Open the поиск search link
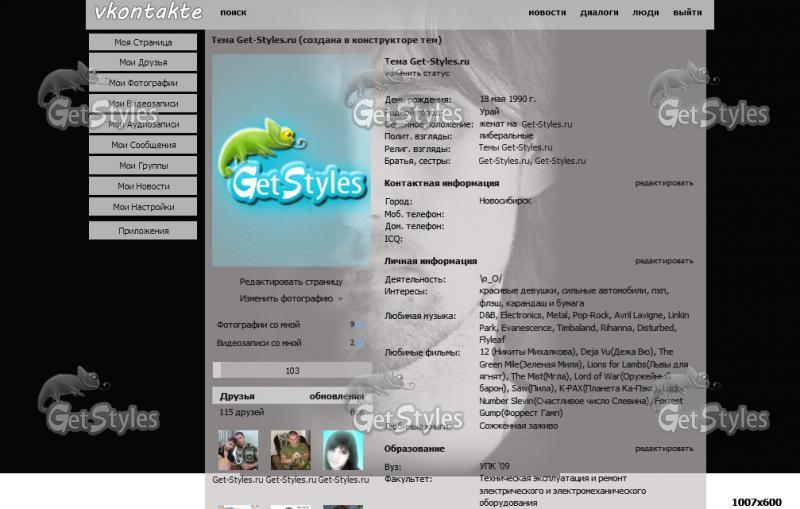 [233, 12]
